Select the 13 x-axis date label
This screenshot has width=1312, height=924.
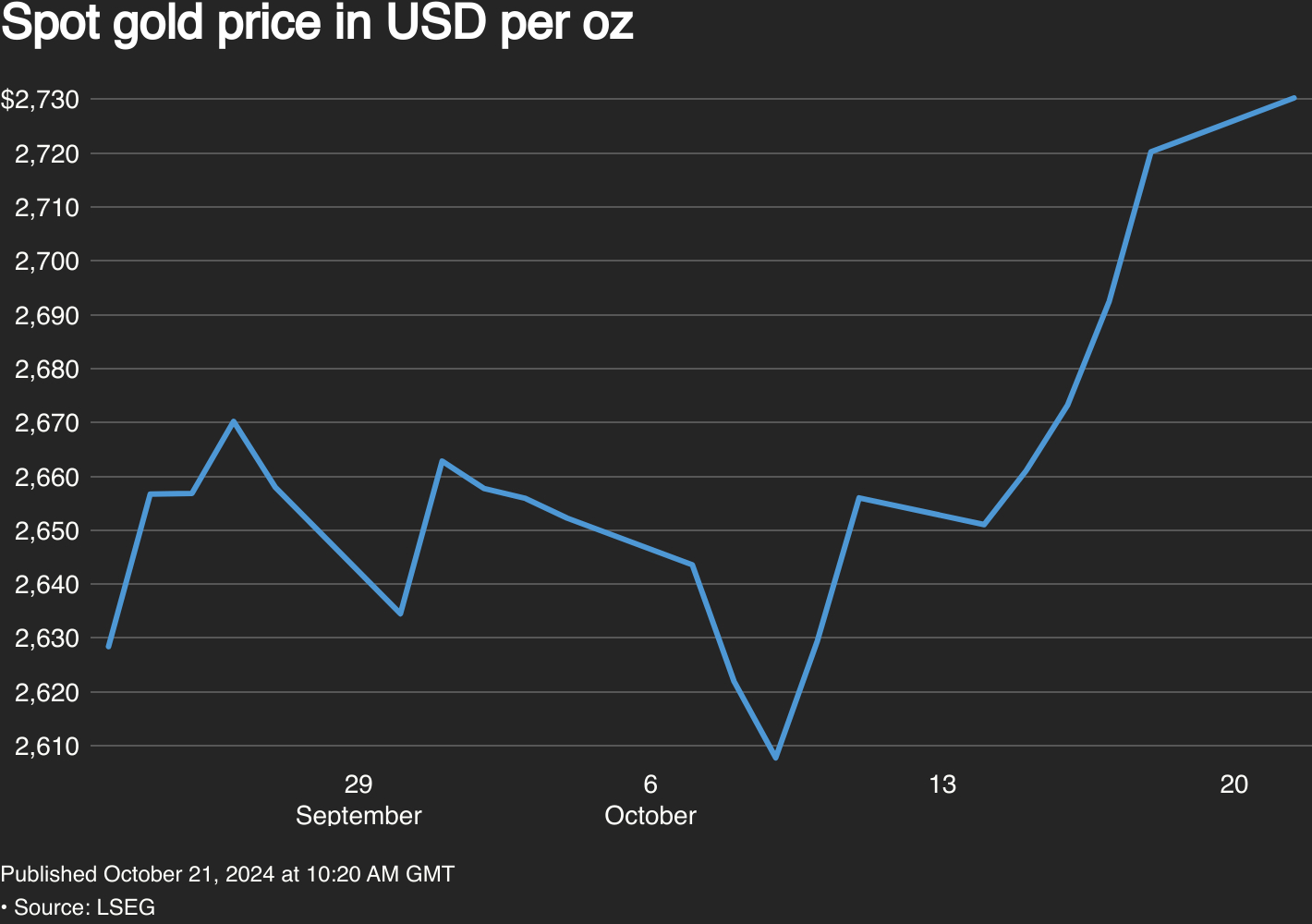point(942,785)
